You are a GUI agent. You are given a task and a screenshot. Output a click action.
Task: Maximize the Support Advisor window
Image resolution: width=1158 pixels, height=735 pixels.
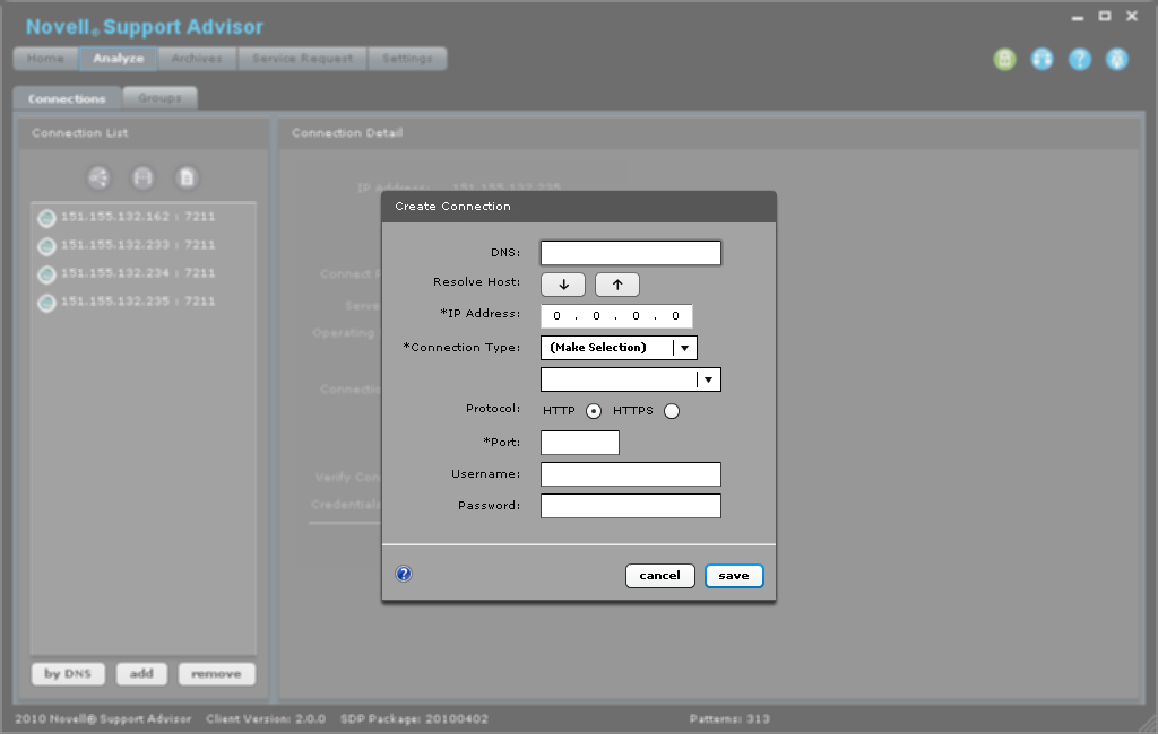point(1105,16)
